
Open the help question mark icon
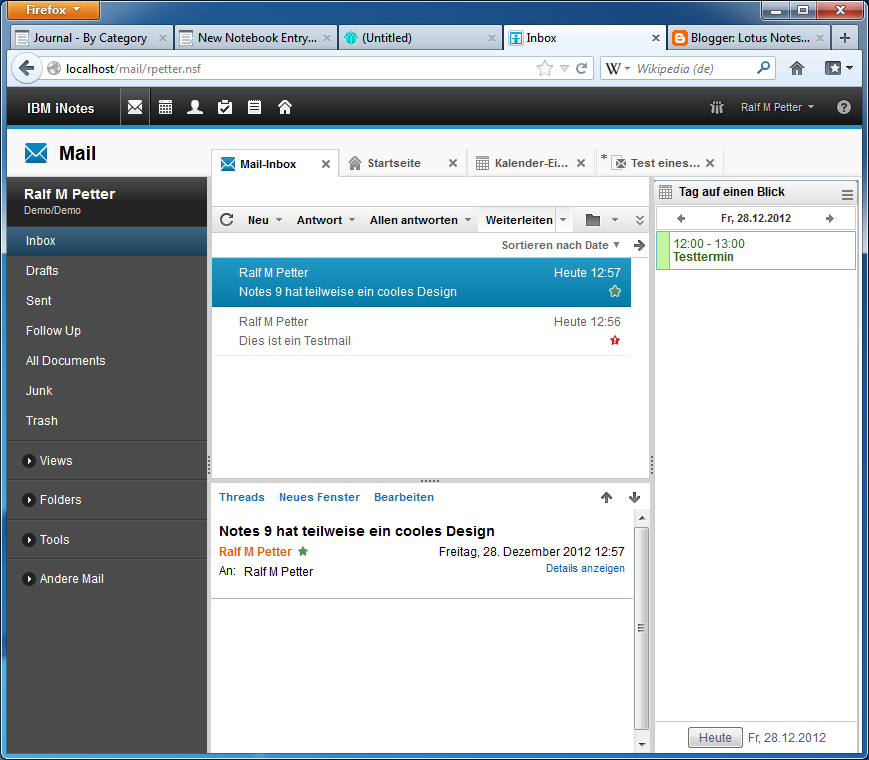pyautogui.click(x=844, y=107)
